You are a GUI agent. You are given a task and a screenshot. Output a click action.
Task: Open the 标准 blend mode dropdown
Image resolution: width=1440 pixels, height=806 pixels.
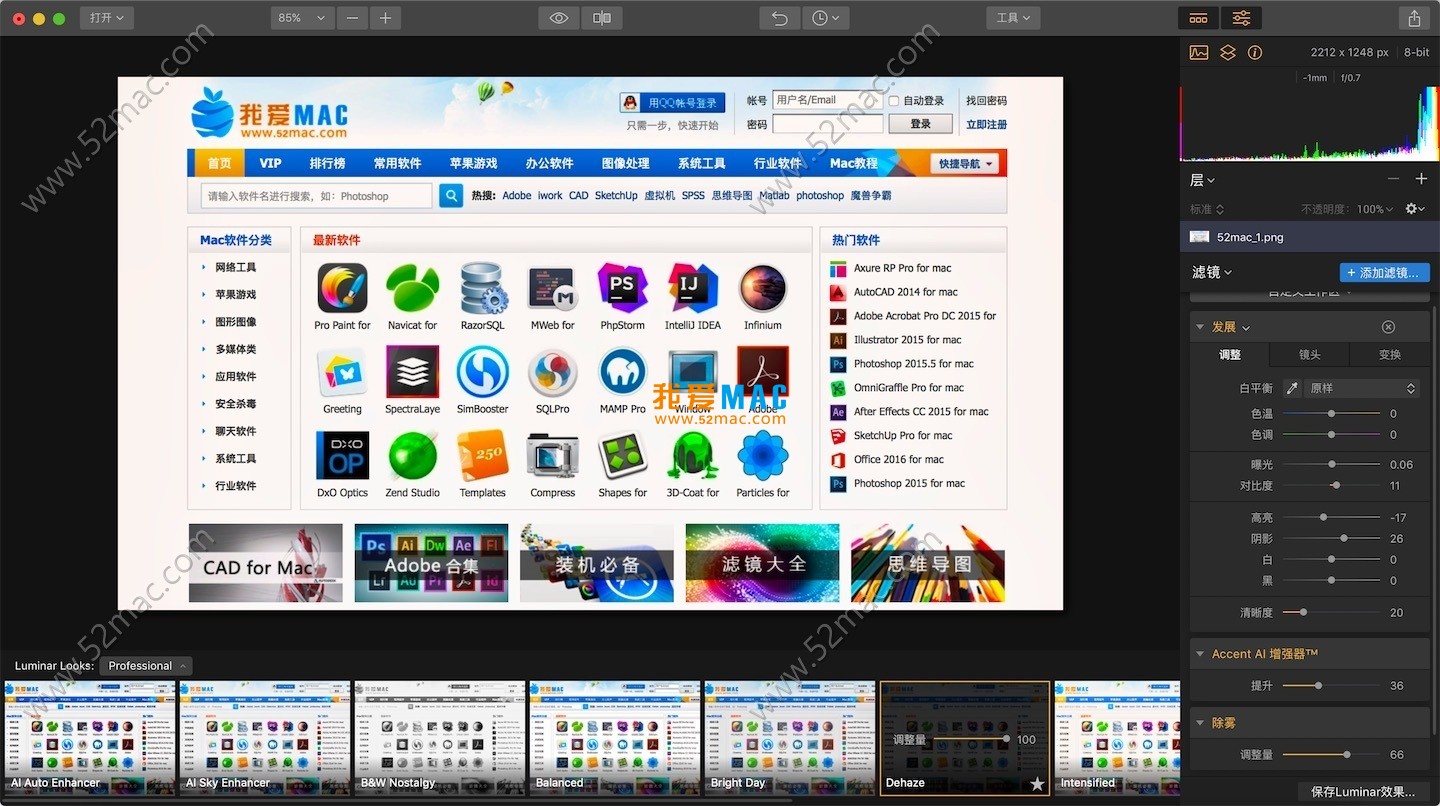point(1207,209)
